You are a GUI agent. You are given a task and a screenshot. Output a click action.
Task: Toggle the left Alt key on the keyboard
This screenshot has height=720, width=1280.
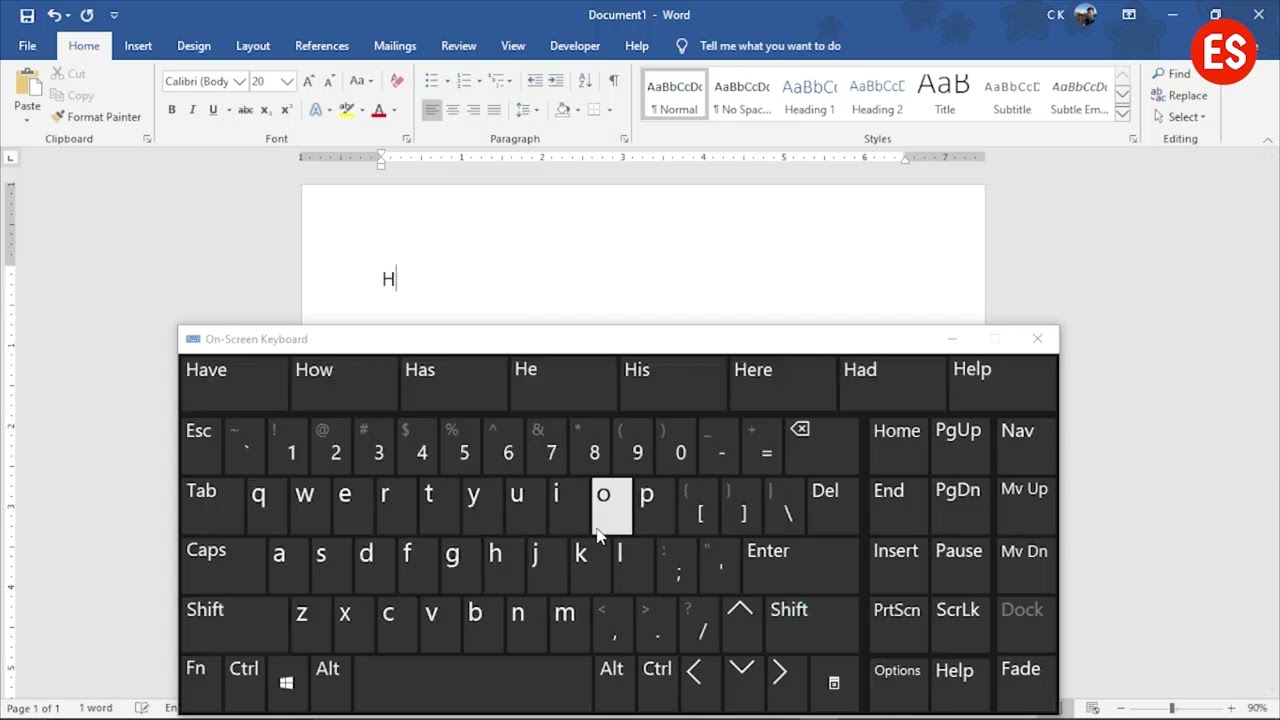click(329, 682)
